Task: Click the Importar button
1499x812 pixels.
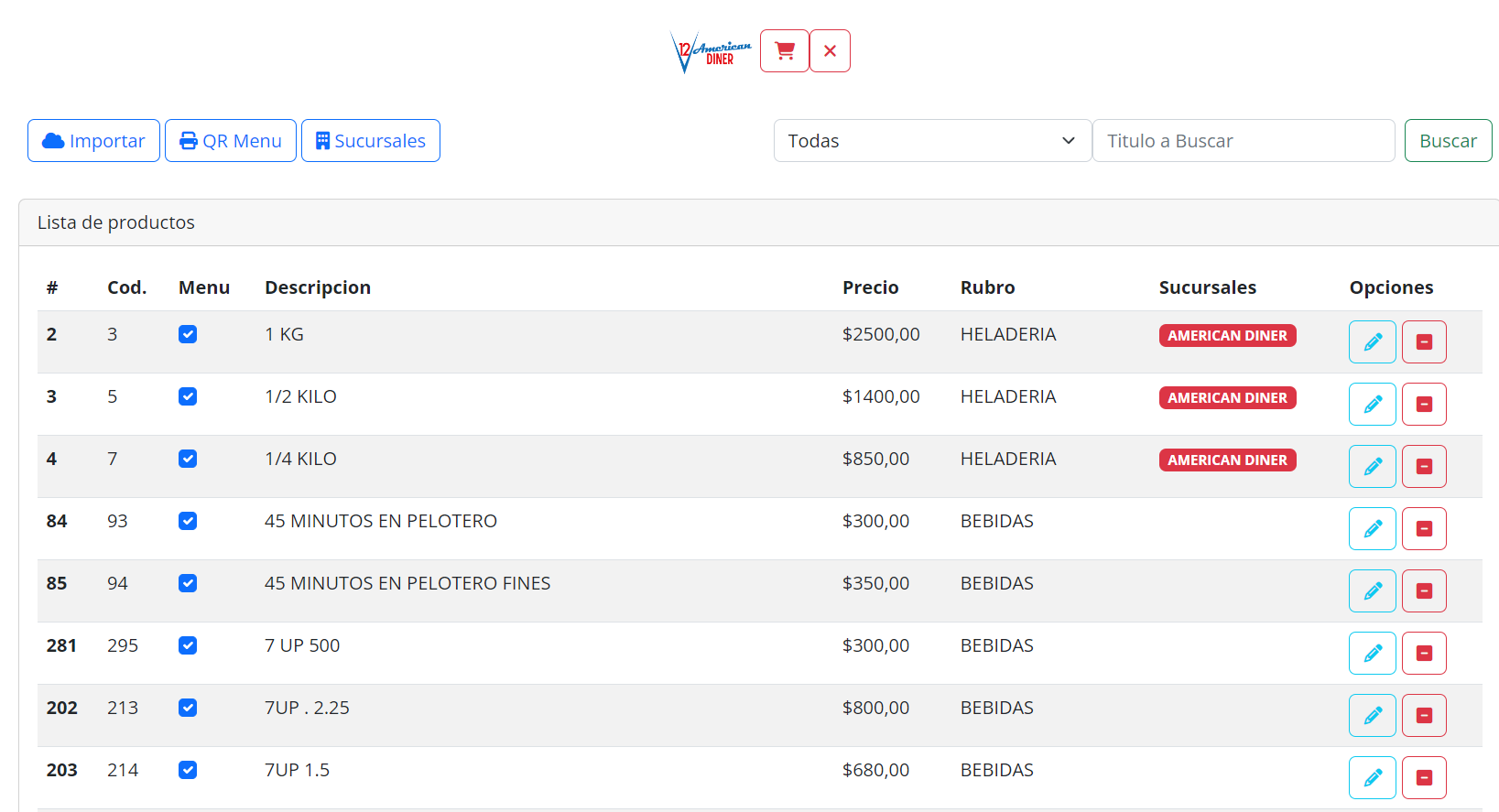Action: pyautogui.click(x=93, y=141)
